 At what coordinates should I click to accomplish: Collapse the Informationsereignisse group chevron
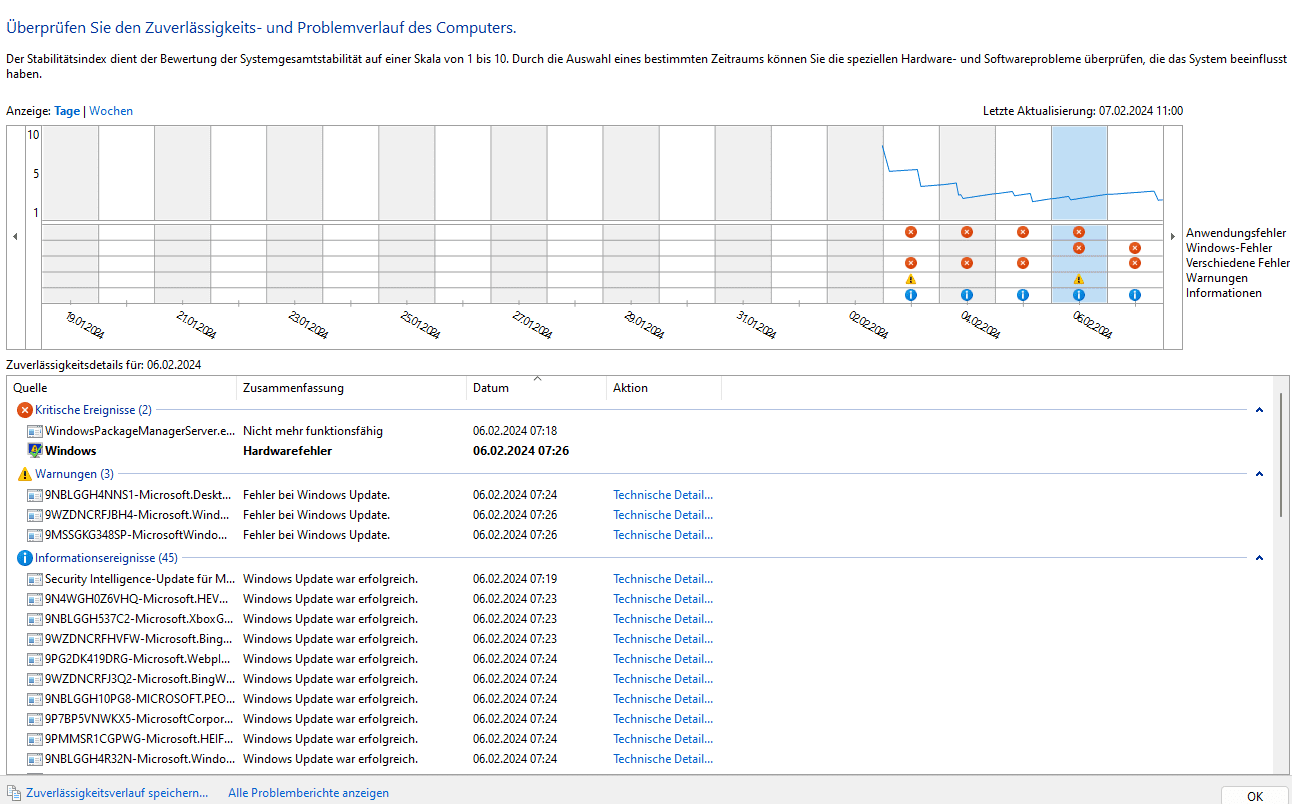click(x=1260, y=558)
